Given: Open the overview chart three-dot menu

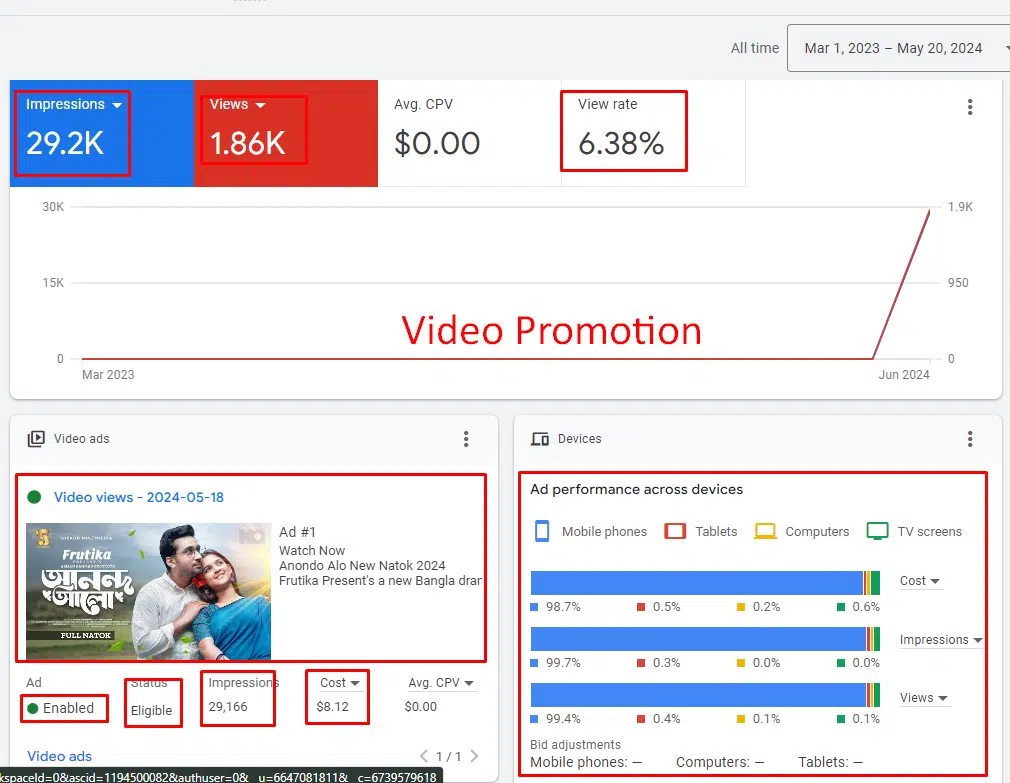Looking at the screenshot, I should coord(969,108).
